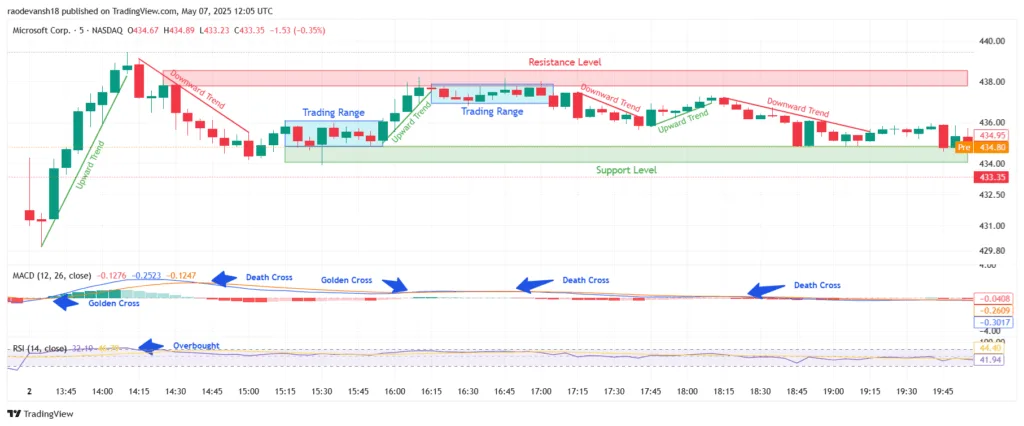Click the 15:00 time axis label

tap(249, 391)
